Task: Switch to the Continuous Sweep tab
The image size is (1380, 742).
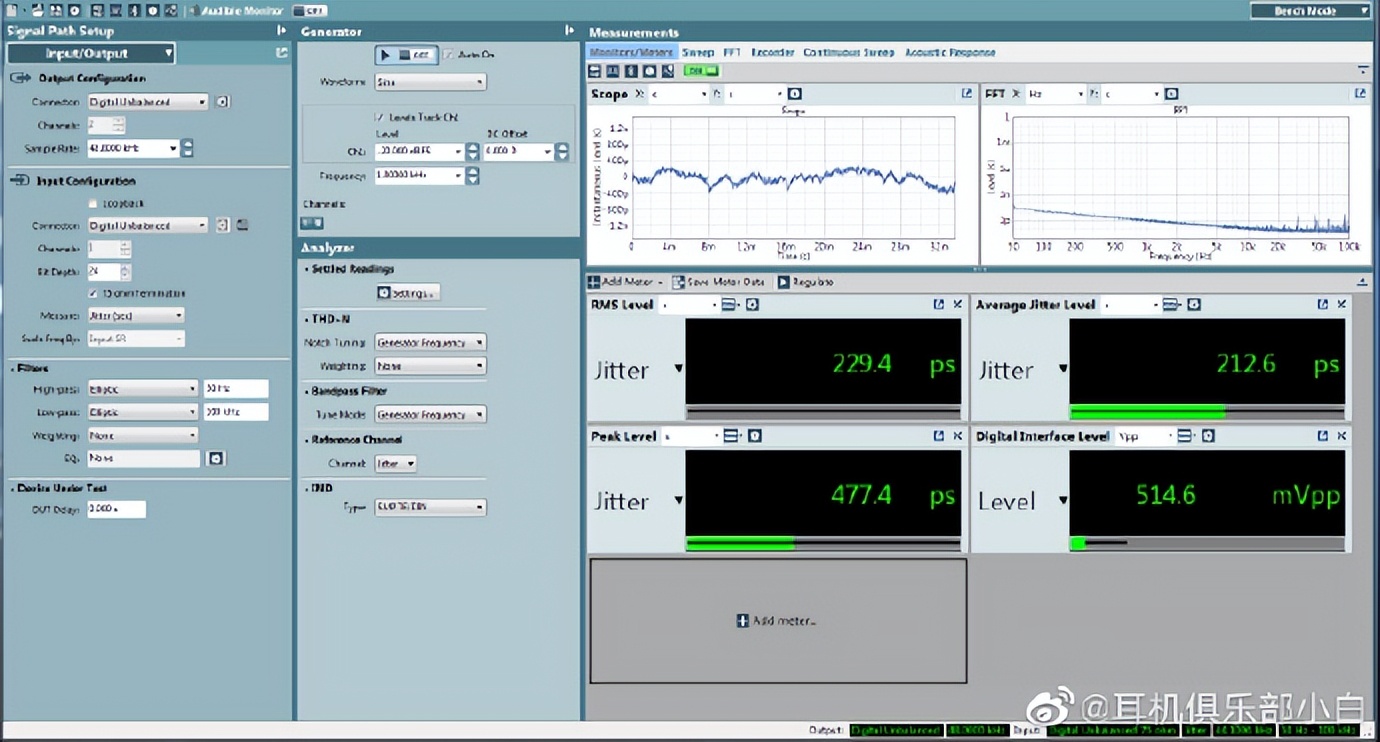Action: click(849, 52)
